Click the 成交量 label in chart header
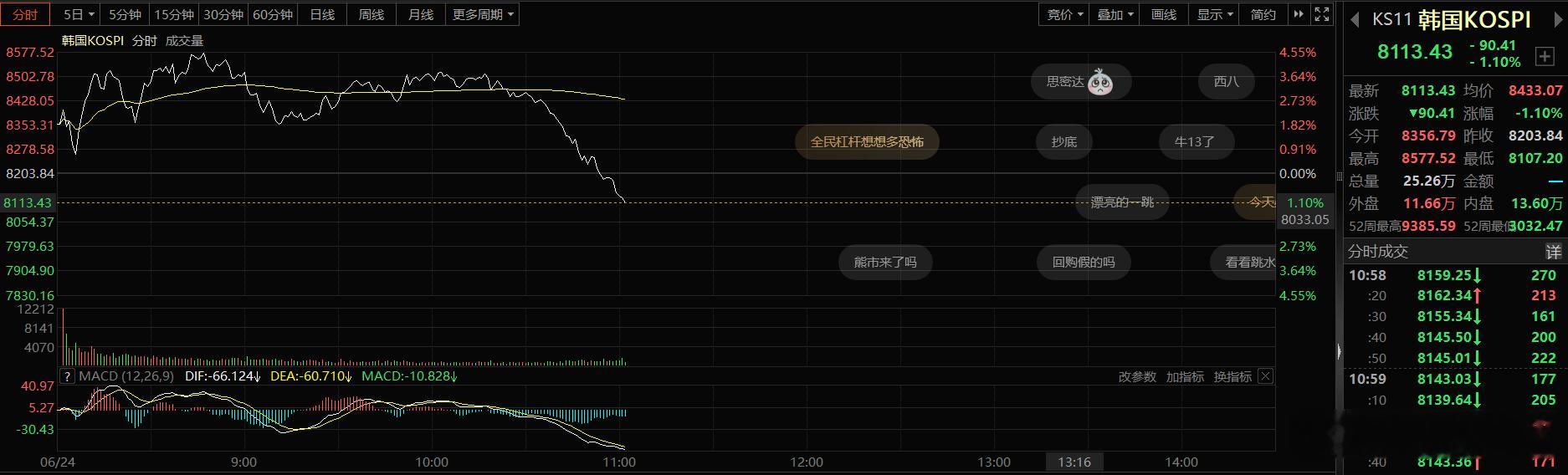 [184, 41]
